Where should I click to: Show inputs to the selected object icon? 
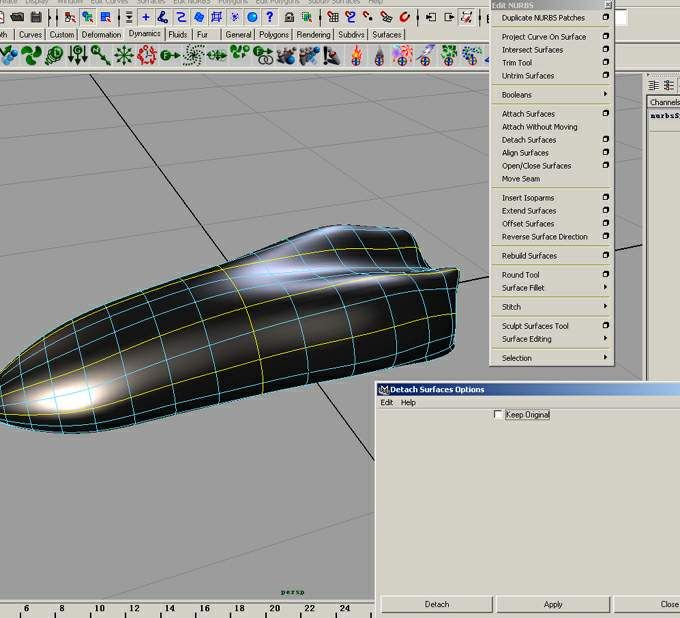tap(431, 17)
